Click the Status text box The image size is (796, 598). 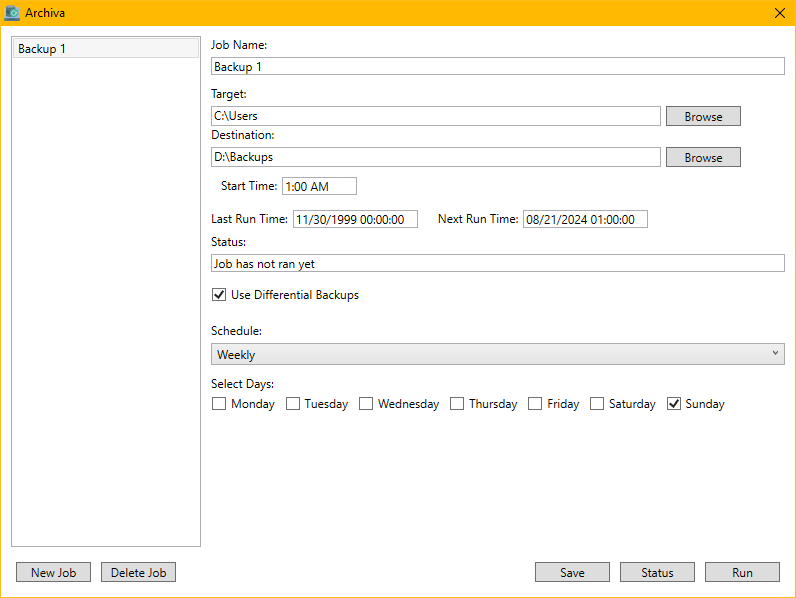498,263
